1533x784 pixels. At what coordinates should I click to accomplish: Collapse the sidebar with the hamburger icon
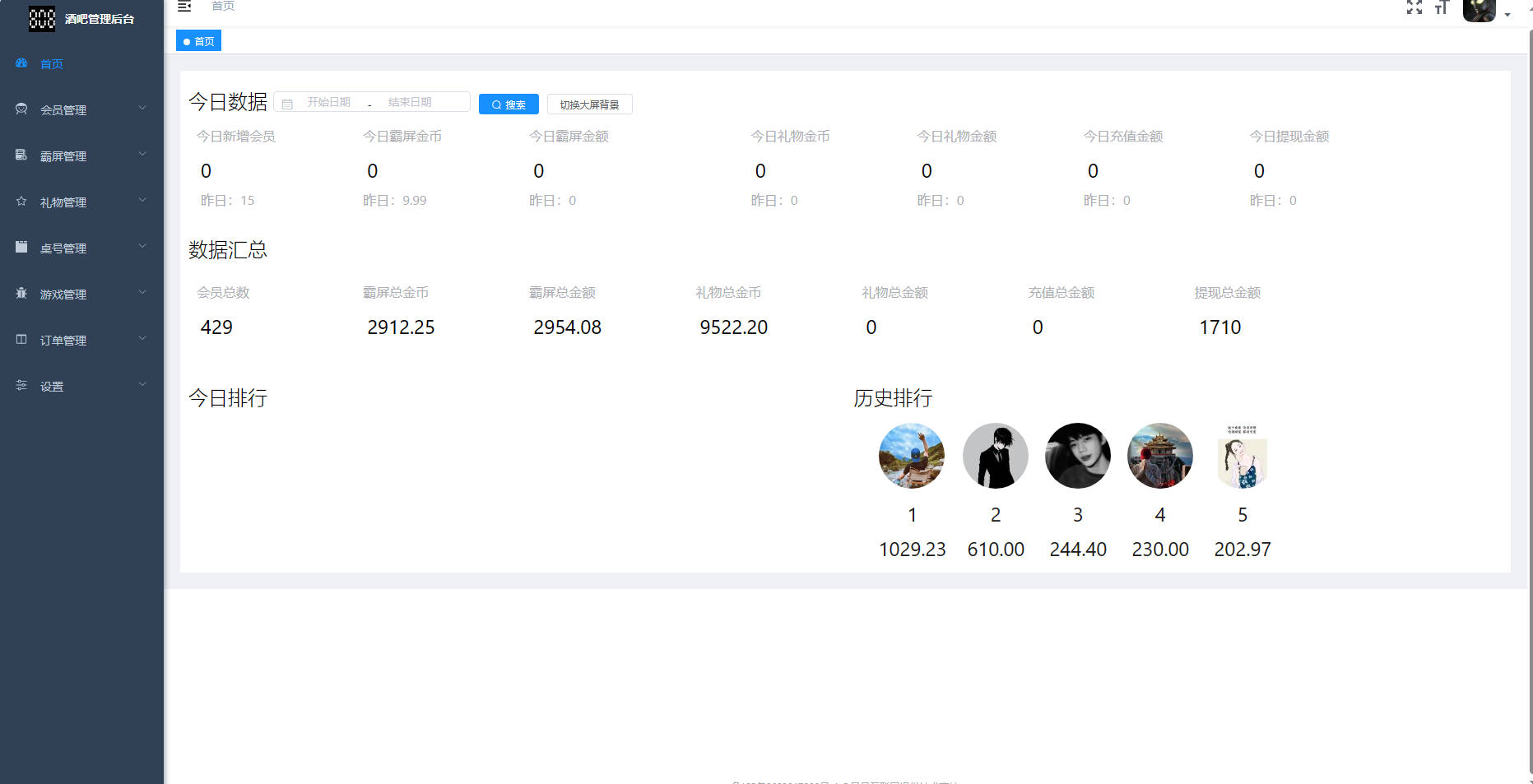point(184,7)
